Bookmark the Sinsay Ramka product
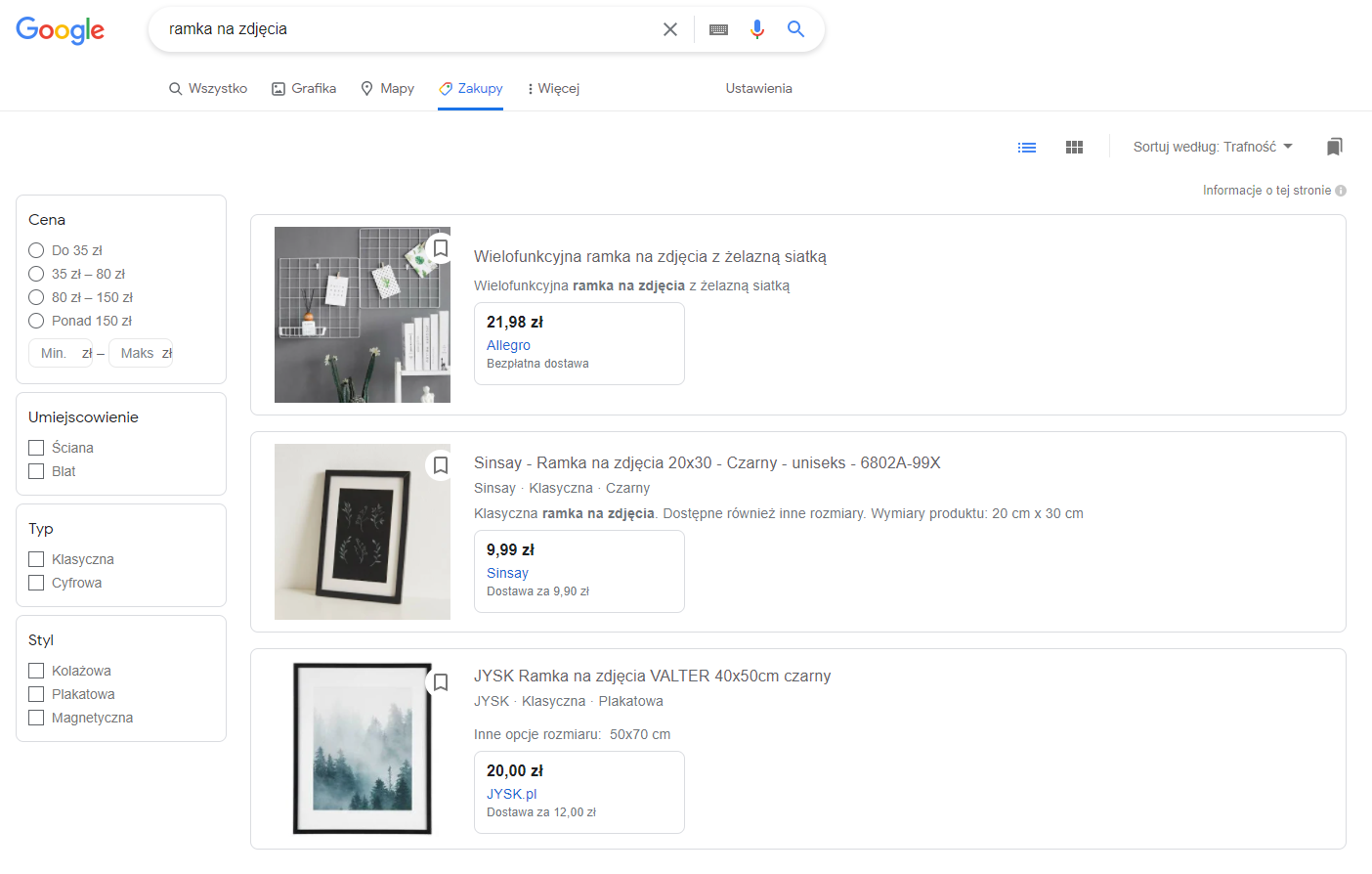This screenshot has height=874, width=1372. click(x=441, y=465)
